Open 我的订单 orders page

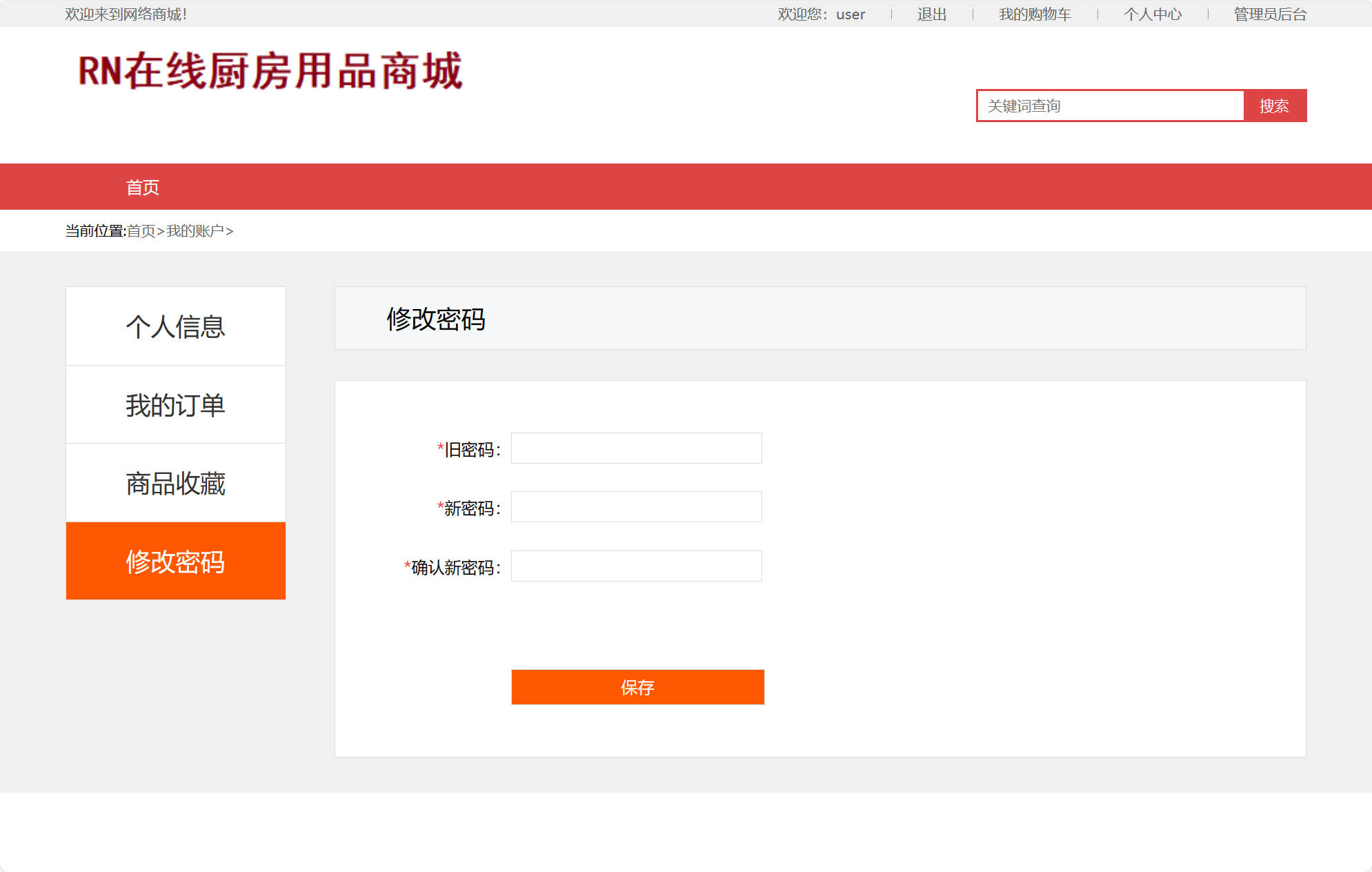[x=175, y=404]
